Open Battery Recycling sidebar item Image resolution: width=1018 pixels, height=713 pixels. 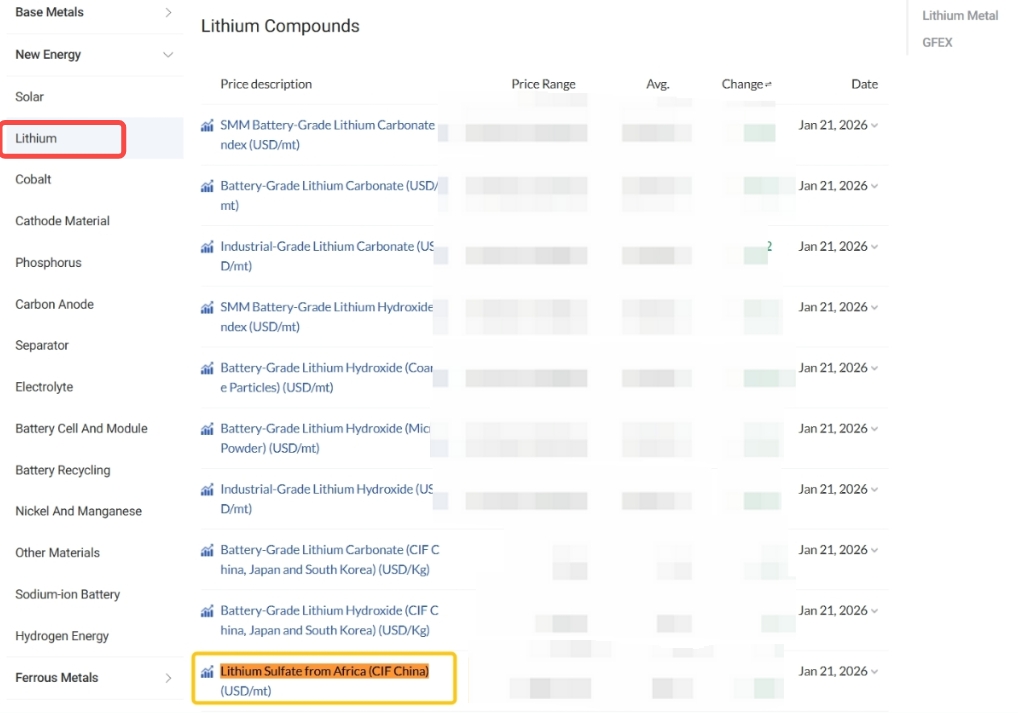(x=62, y=470)
